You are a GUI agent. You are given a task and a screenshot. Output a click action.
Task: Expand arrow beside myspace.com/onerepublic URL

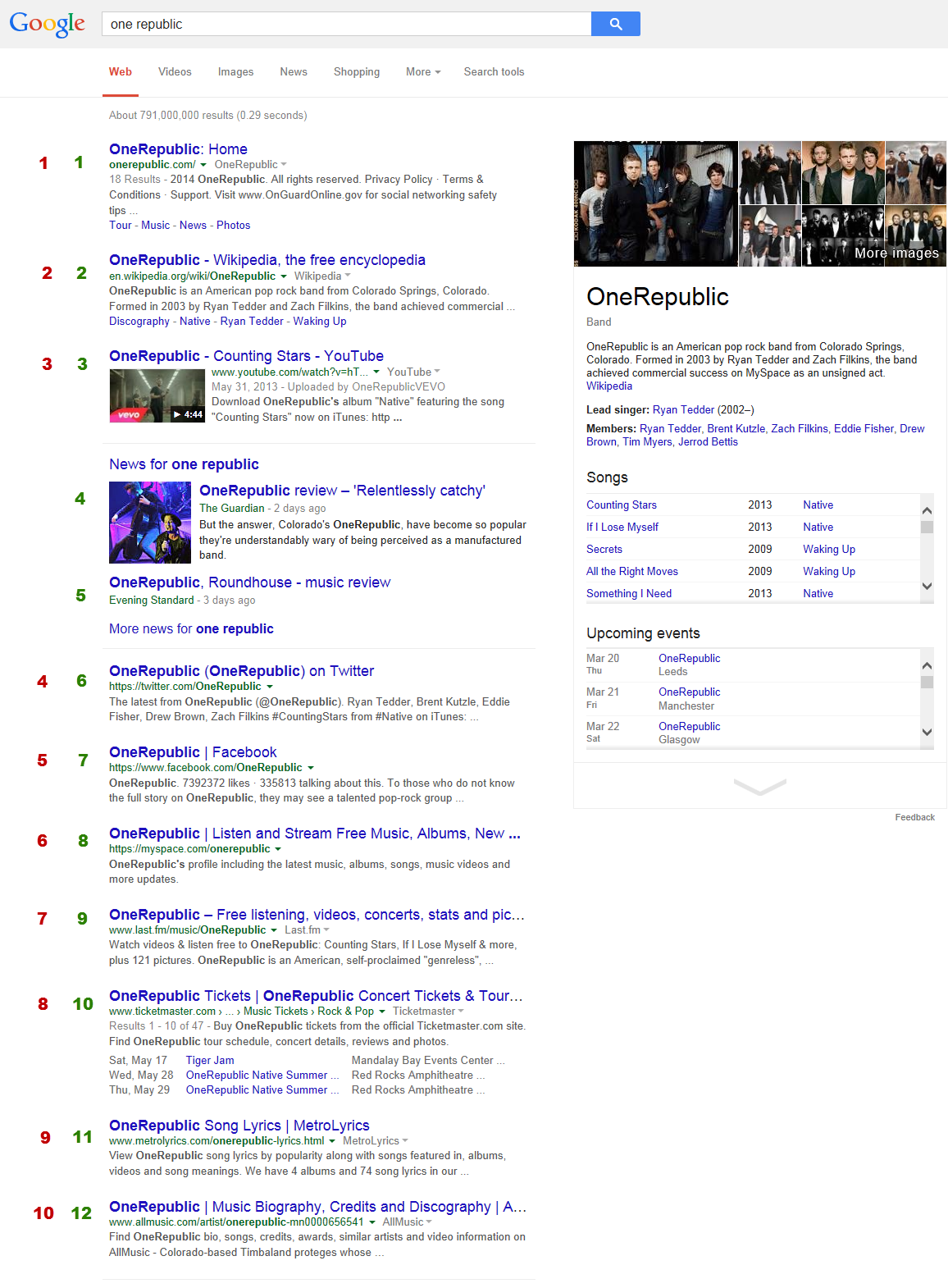[x=278, y=849]
